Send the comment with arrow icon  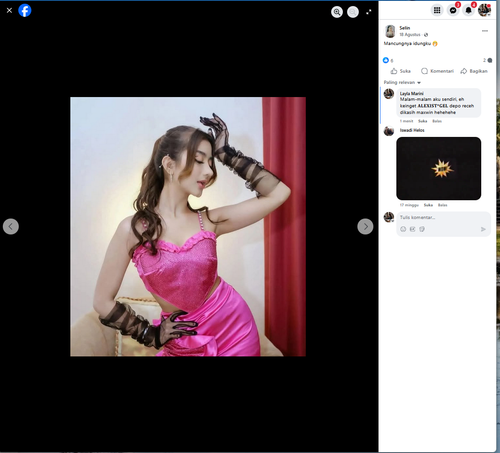click(x=483, y=229)
